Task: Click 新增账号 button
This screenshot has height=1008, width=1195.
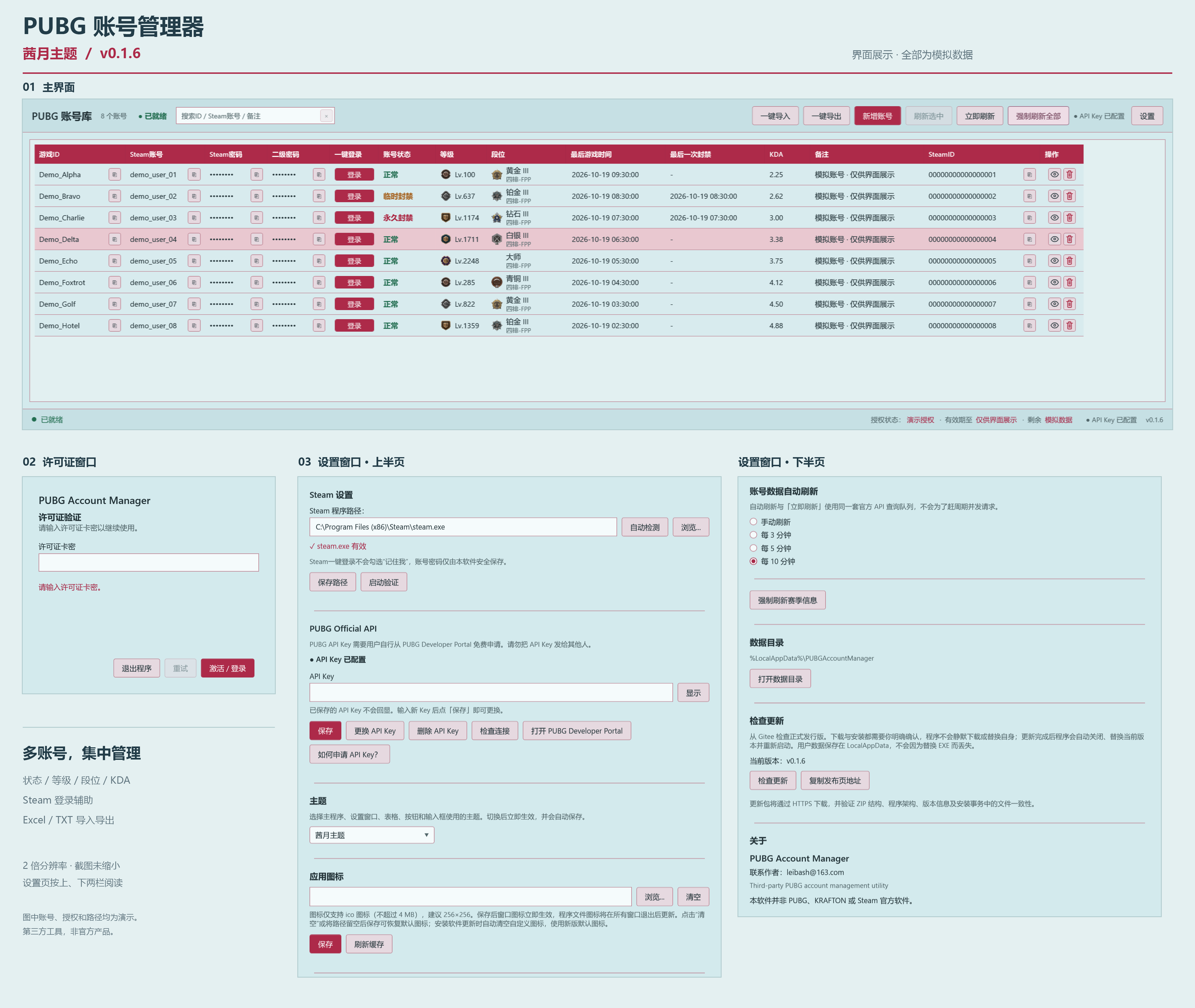Action: pyautogui.click(x=877, y=116)
